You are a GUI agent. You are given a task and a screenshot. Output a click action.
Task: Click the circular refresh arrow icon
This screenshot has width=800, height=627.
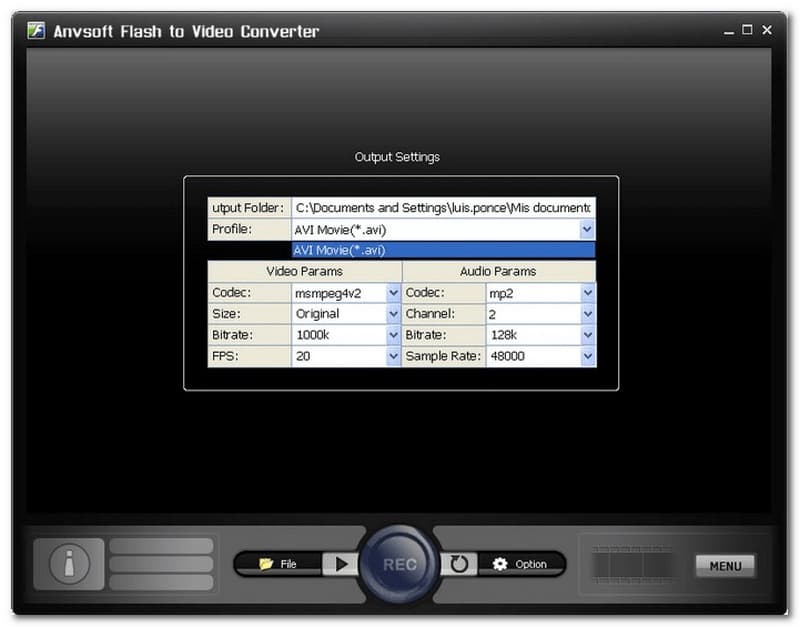459,564
